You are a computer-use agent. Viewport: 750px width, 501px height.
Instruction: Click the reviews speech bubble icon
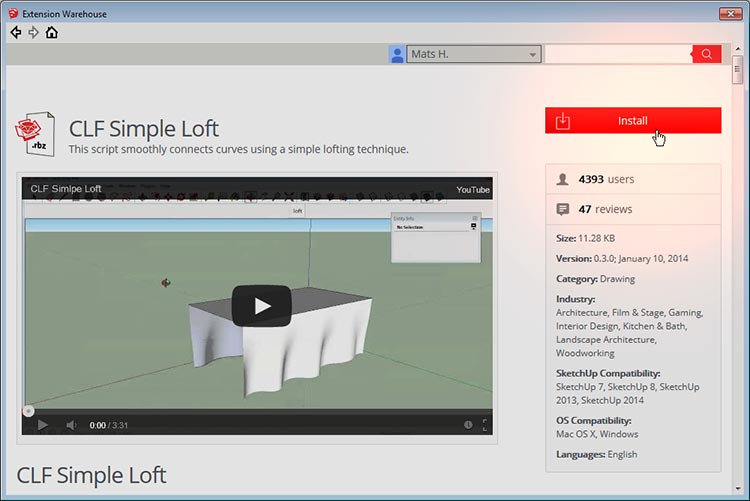tap(563, 209)
